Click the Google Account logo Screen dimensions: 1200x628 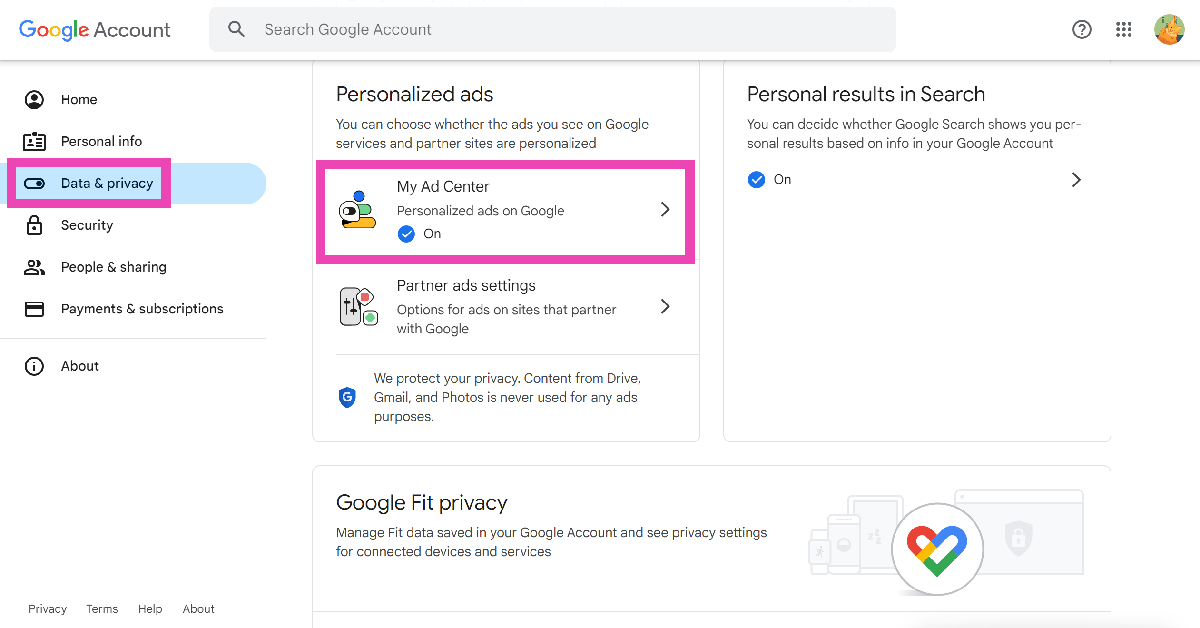pyautogui.click(x=95, y=30)
